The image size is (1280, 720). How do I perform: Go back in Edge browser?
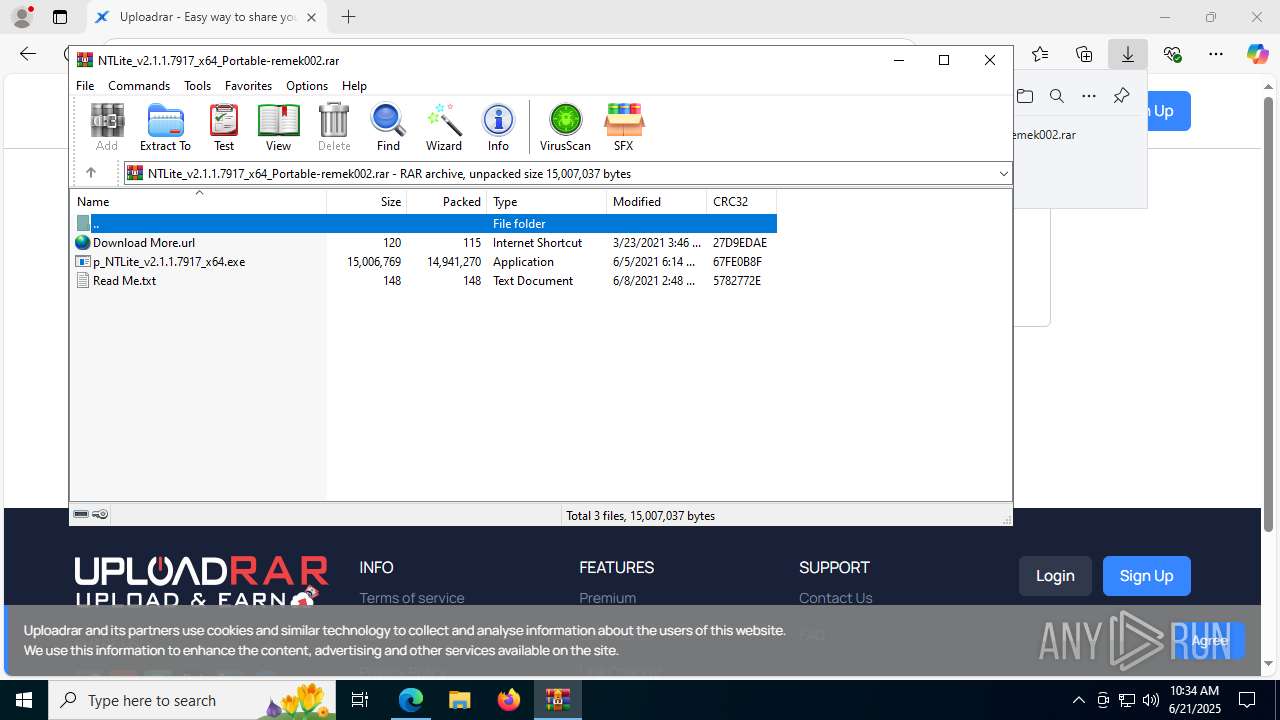28,54
